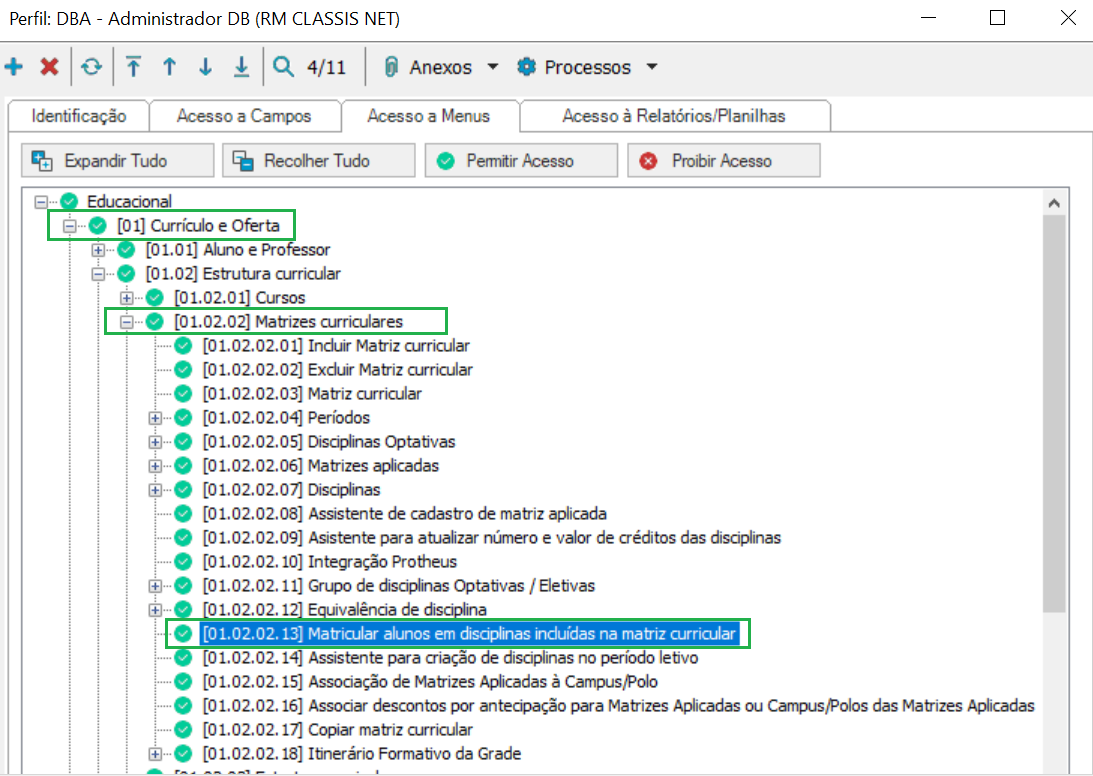Toggle the access check for Aluno e Professor
1093x776 pixels.
(126, 250)
